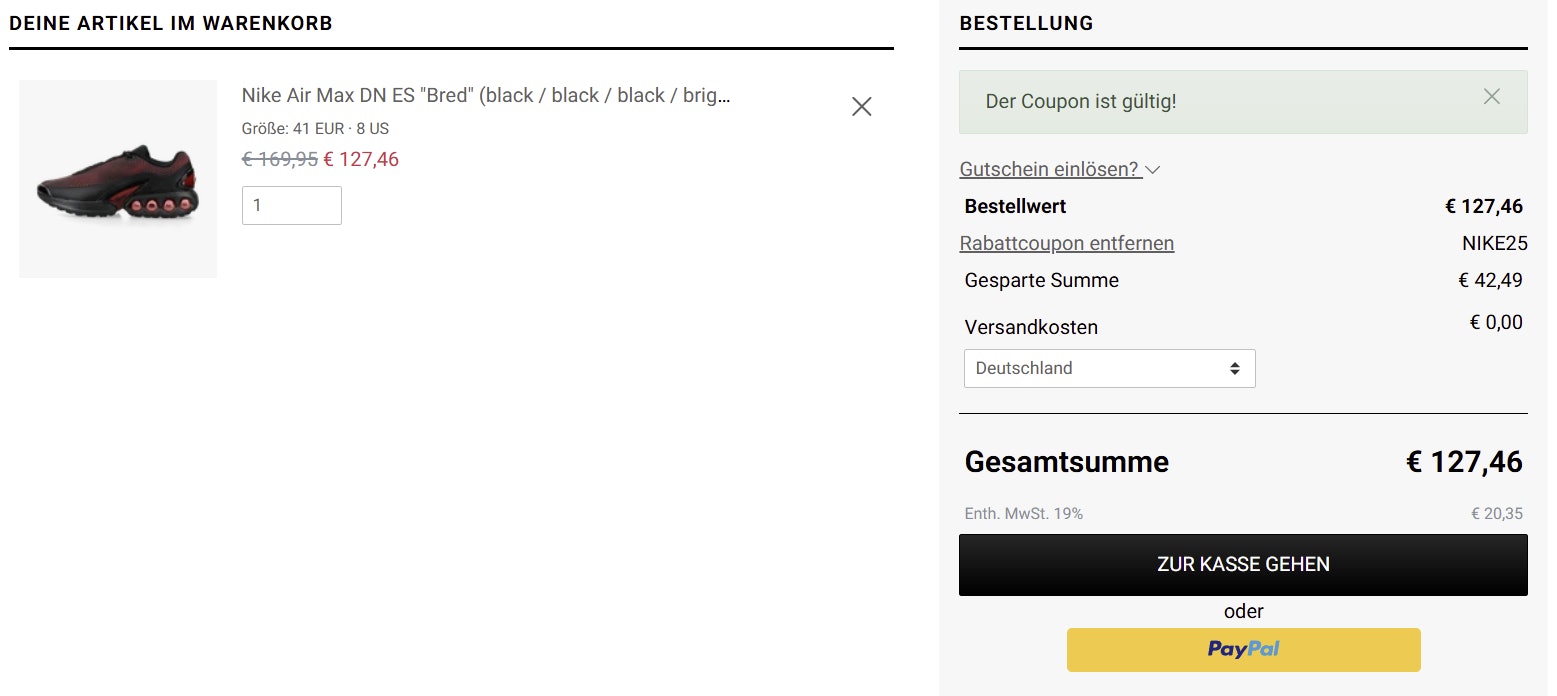Open the Deutschland shipping country dropdown

point(1109,368)
